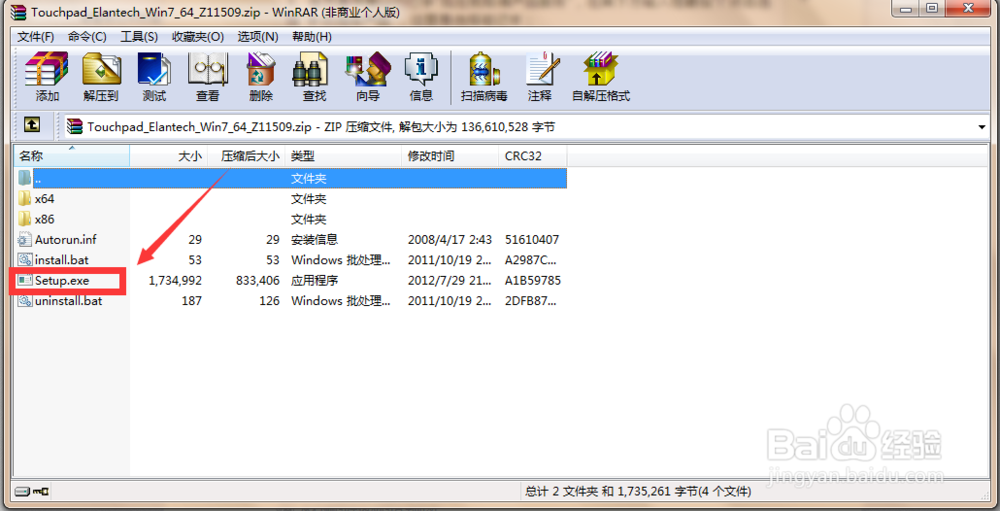This screenshot has width=1000, height=511.
Task: Click the archive path address field
Action: [519, 127]
